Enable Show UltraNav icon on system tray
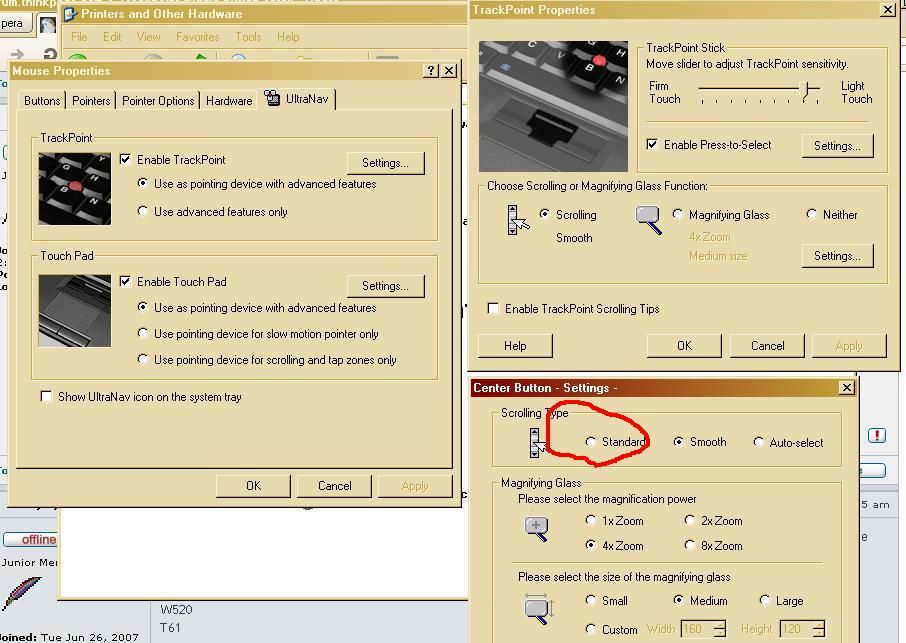906x643 pixels. 46,397
